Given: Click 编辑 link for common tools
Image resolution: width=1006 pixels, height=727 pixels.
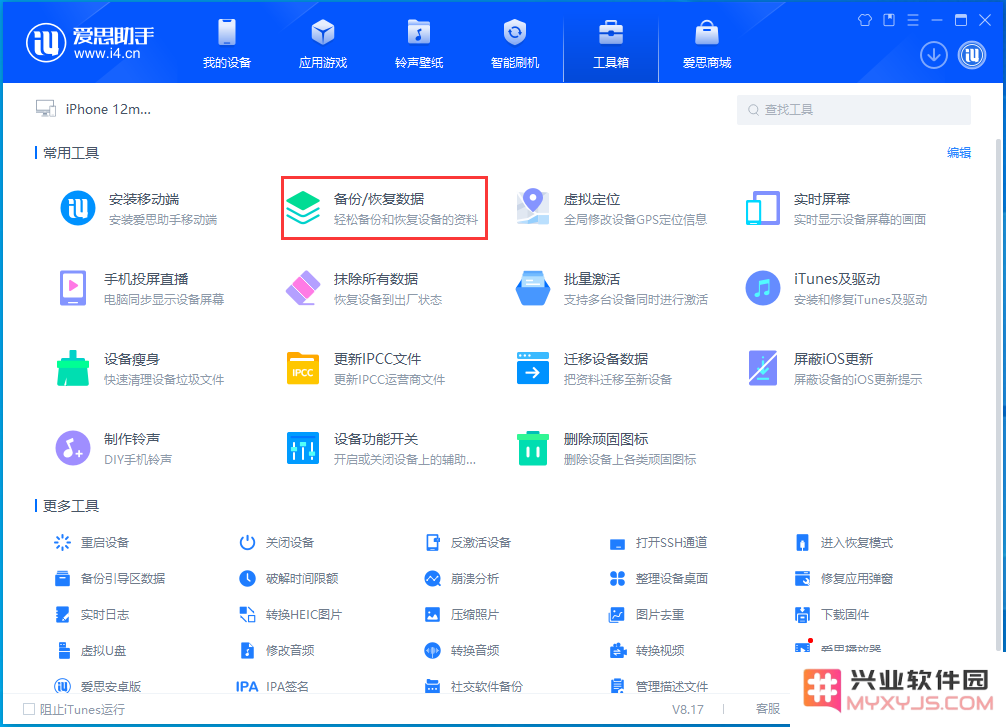Looking at the screenshot, I should pos(959,153).
